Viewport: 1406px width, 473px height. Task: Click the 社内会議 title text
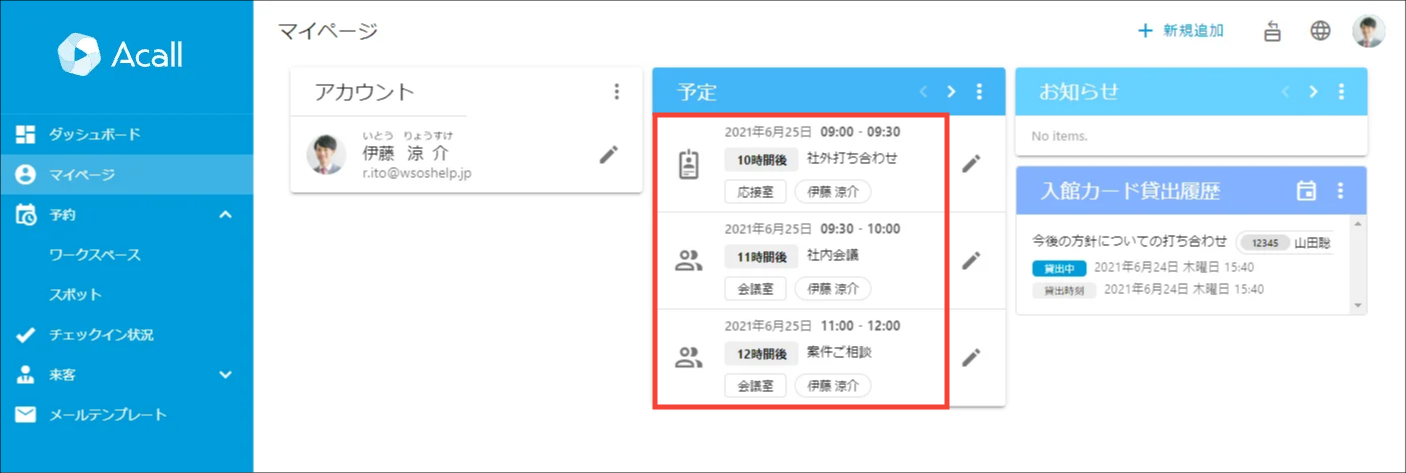tap(833, 255)
